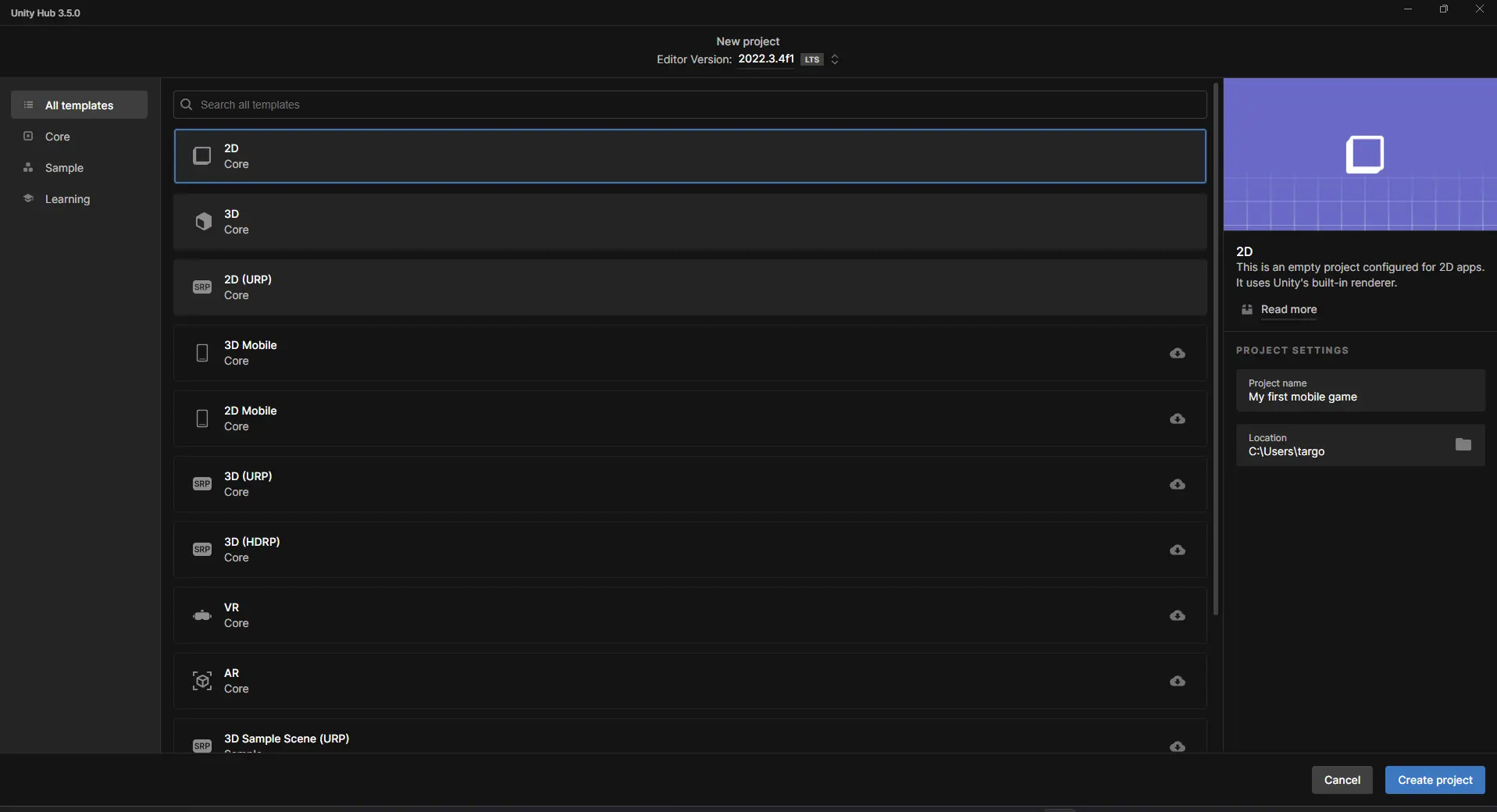
Task: Click the All templates list icon
Action: (28, 105)
